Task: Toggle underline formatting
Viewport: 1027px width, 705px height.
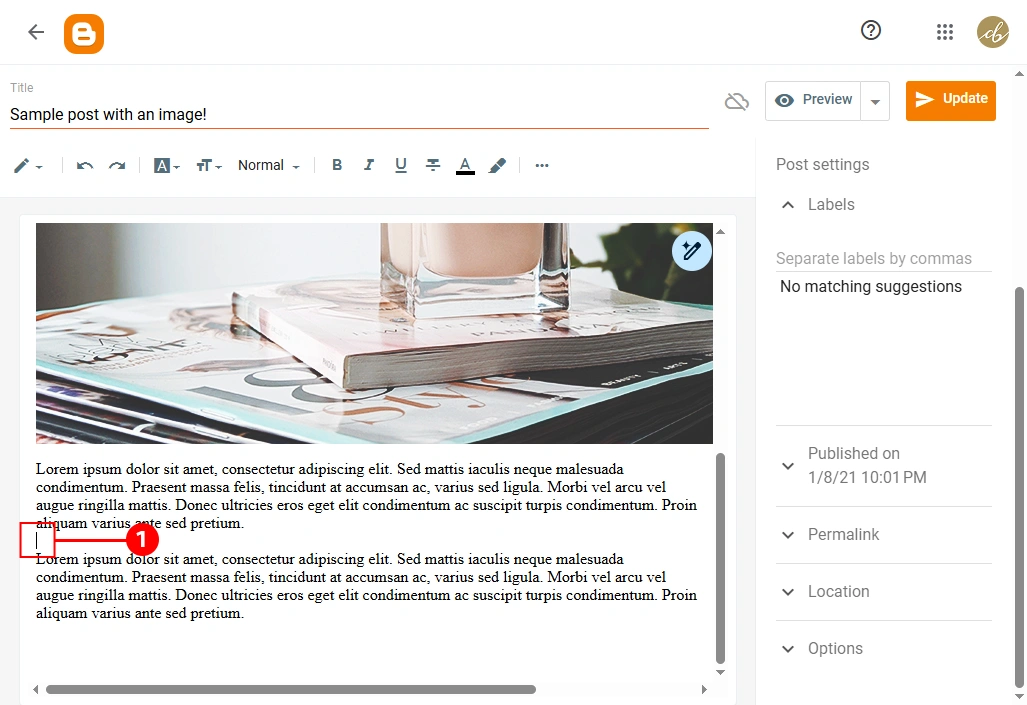Action: [401, 166]
